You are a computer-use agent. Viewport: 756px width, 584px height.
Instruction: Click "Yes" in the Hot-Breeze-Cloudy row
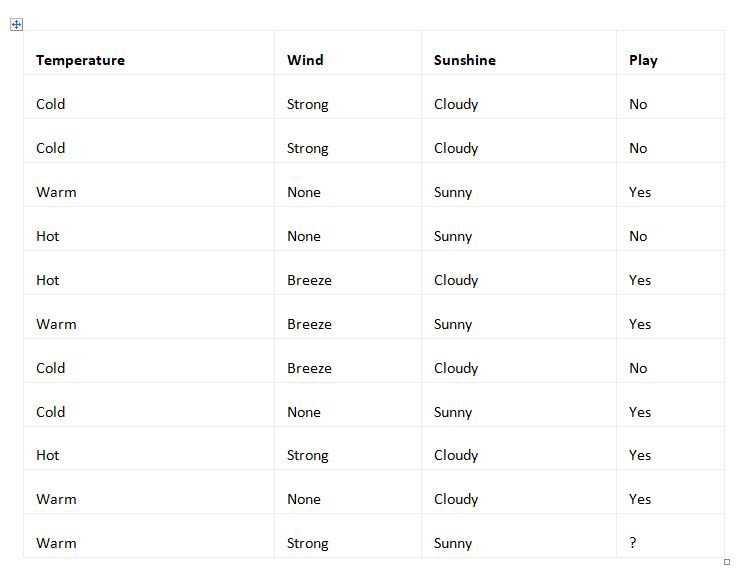[640, 280]
